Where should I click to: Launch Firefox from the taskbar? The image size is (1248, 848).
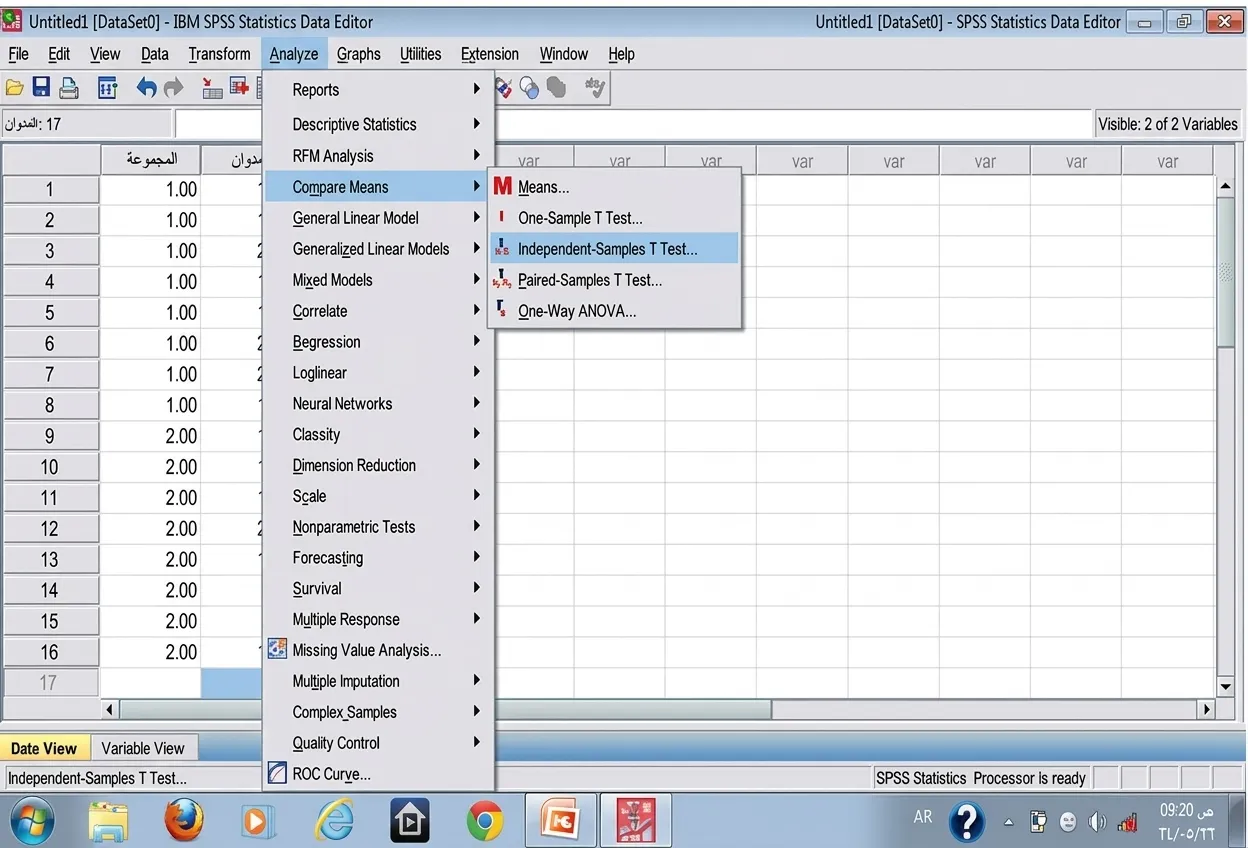coord(184,822)
